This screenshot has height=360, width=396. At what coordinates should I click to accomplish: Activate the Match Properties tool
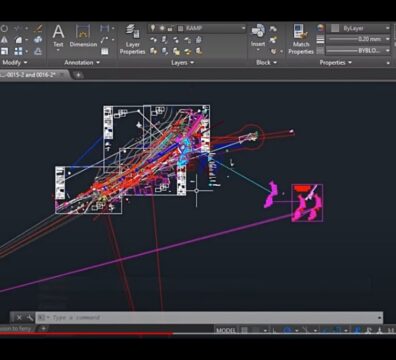301,39
